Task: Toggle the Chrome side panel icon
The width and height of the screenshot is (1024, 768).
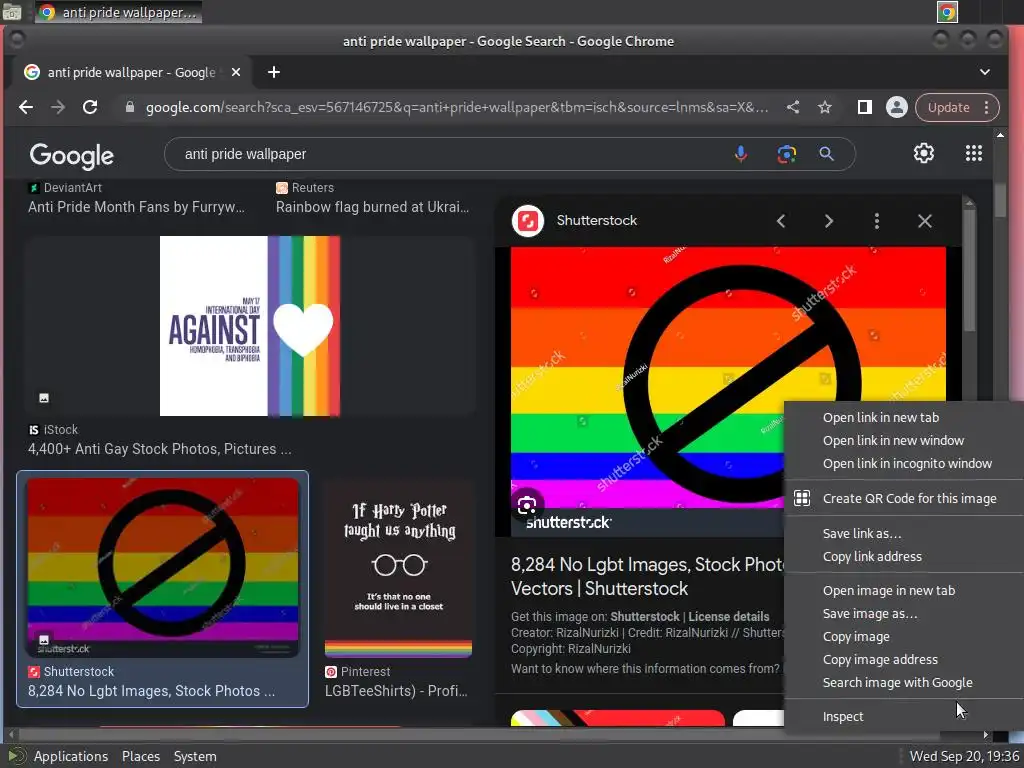Action: (864, 107)
